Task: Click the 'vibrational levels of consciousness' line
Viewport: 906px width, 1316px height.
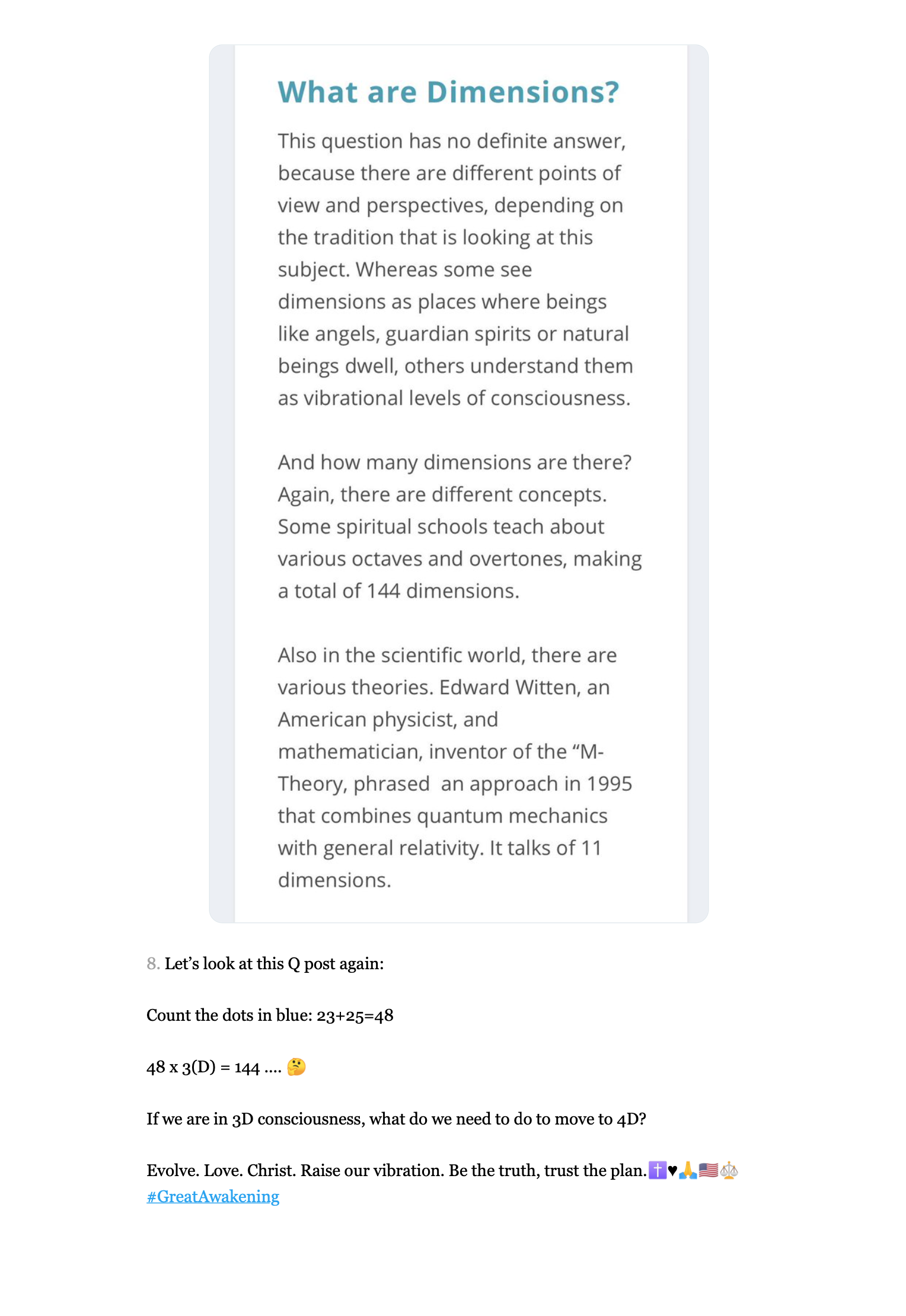Action: pyautogui.click(x=454, y=398)
